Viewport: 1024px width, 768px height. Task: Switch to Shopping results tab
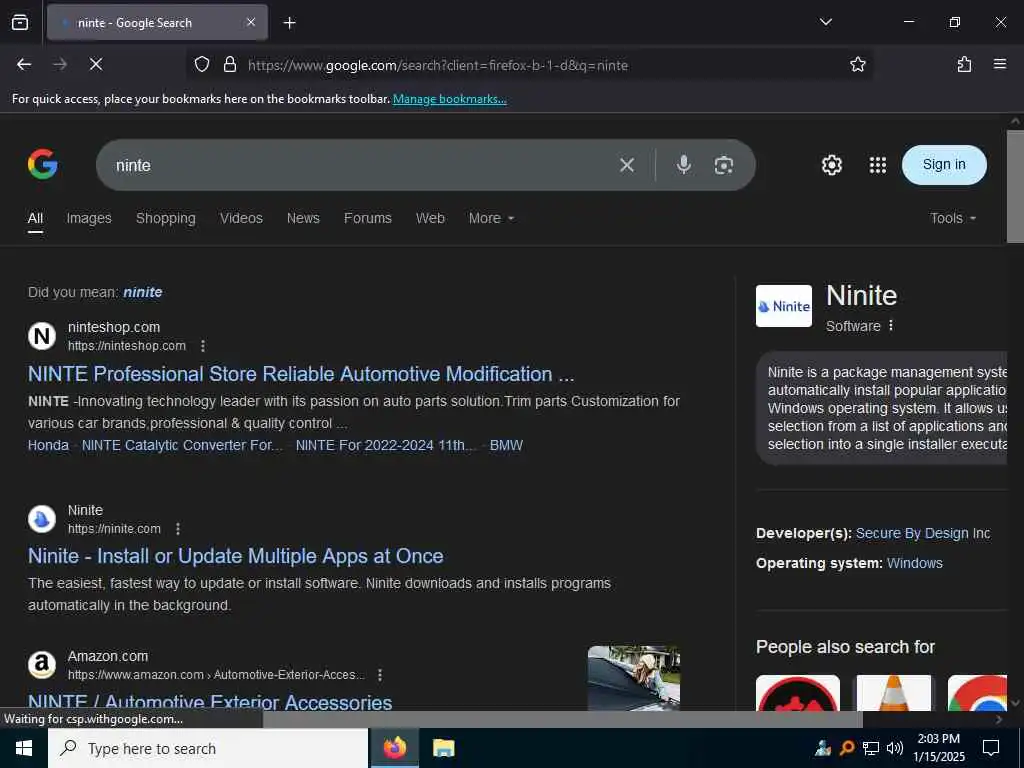pyautogui.click(x=165, y=218)
